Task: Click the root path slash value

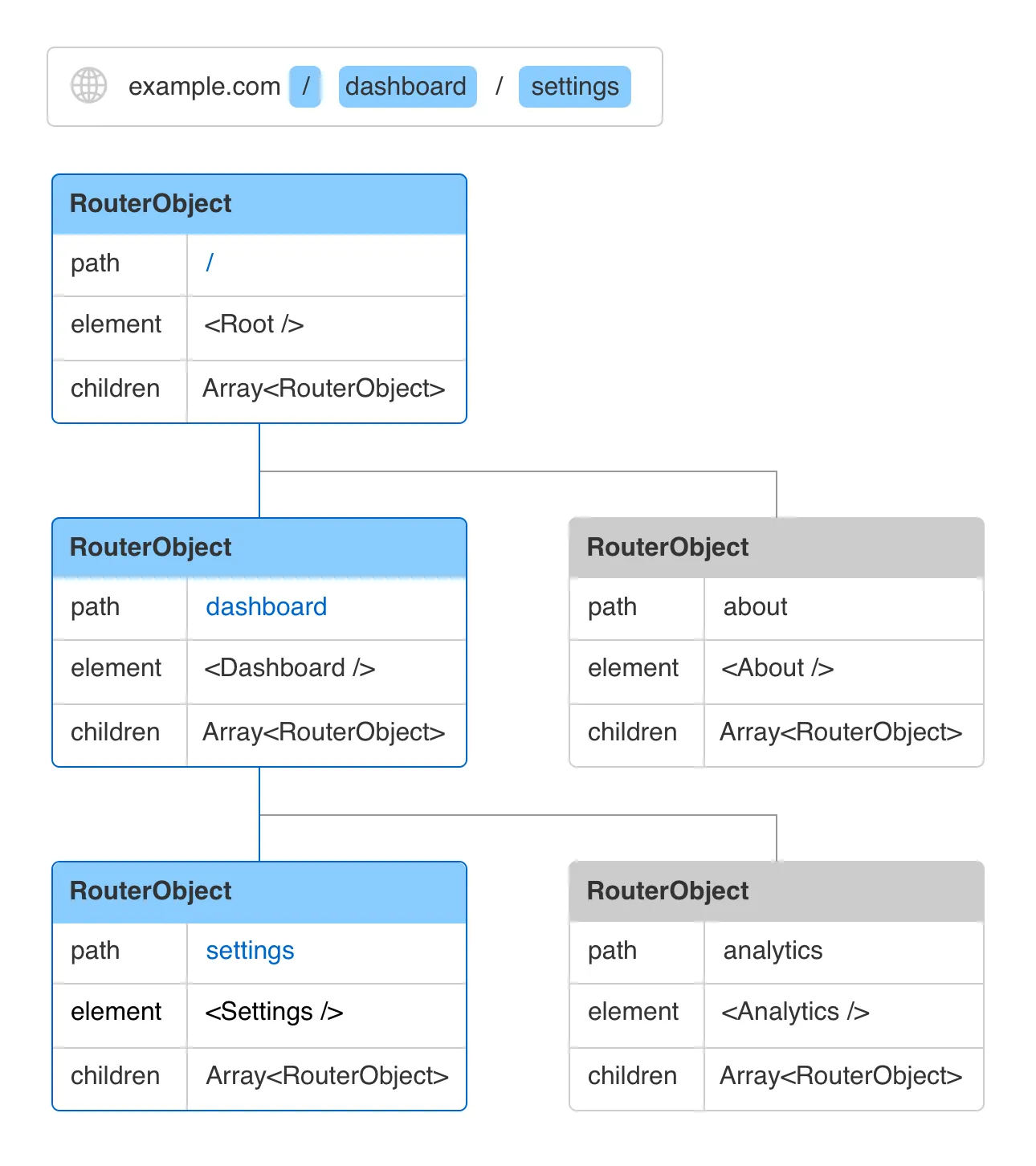Action: [210, 263]
